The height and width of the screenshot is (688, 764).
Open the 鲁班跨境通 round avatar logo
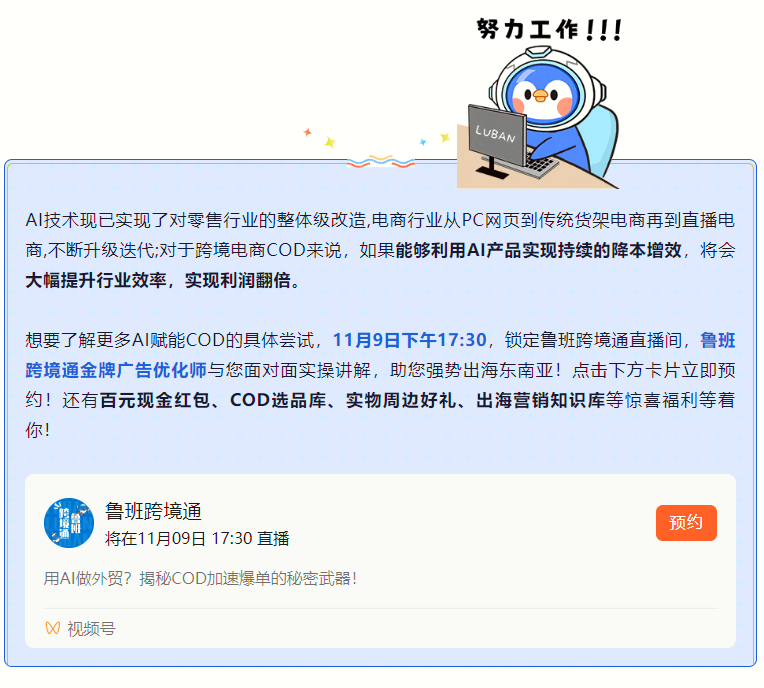tap(69, 523)
